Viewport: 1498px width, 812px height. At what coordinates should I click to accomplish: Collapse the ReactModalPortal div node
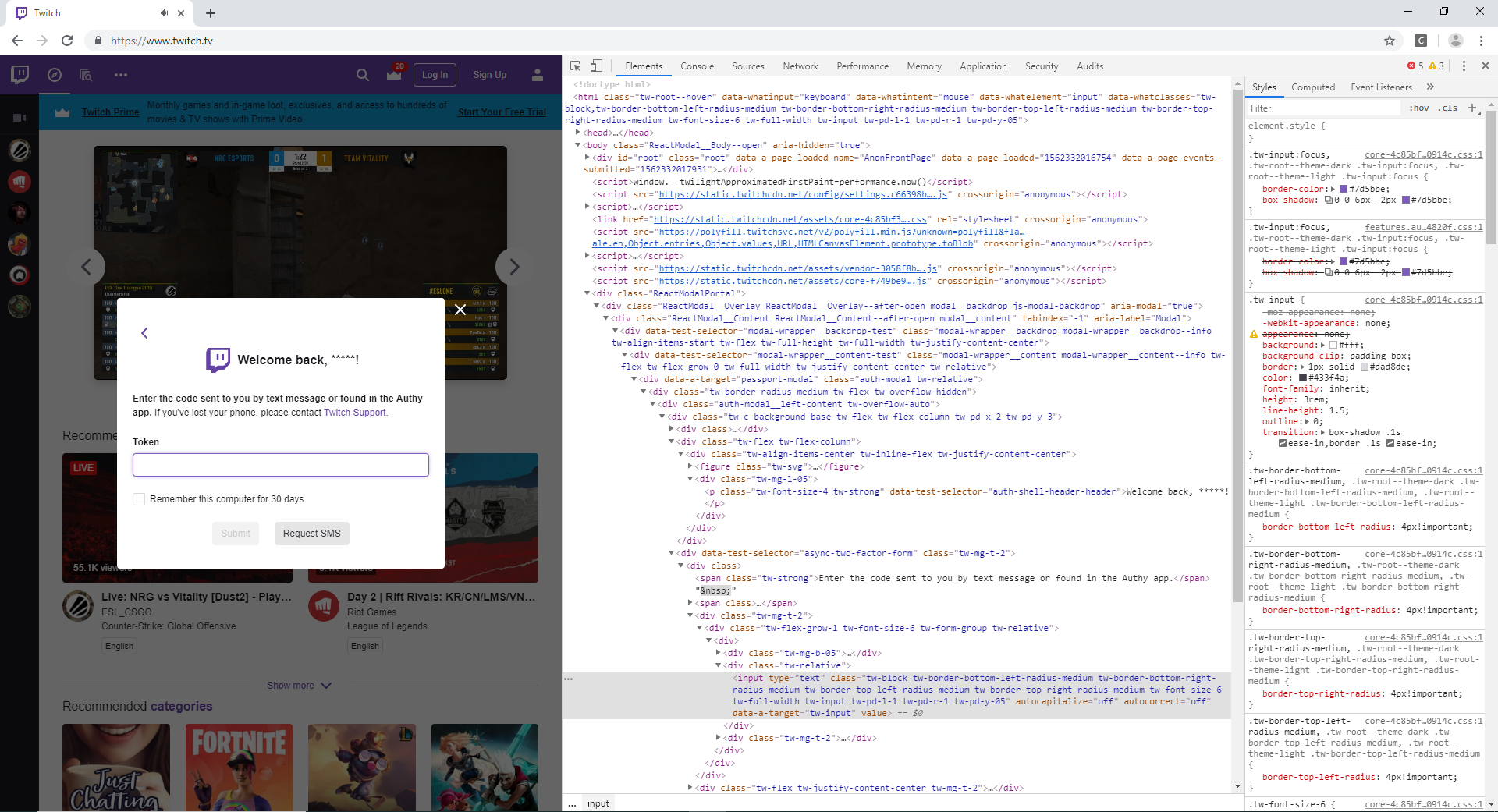587,293
